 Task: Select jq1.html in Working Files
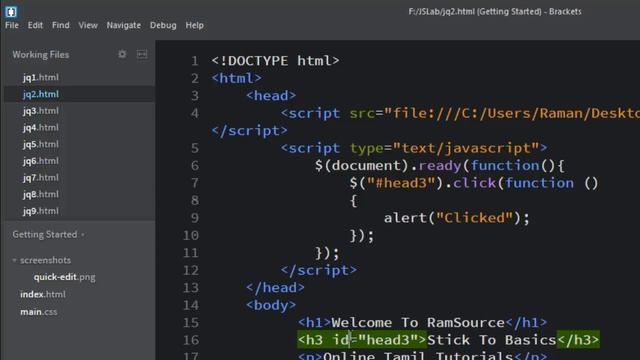(x=41, y=78)
